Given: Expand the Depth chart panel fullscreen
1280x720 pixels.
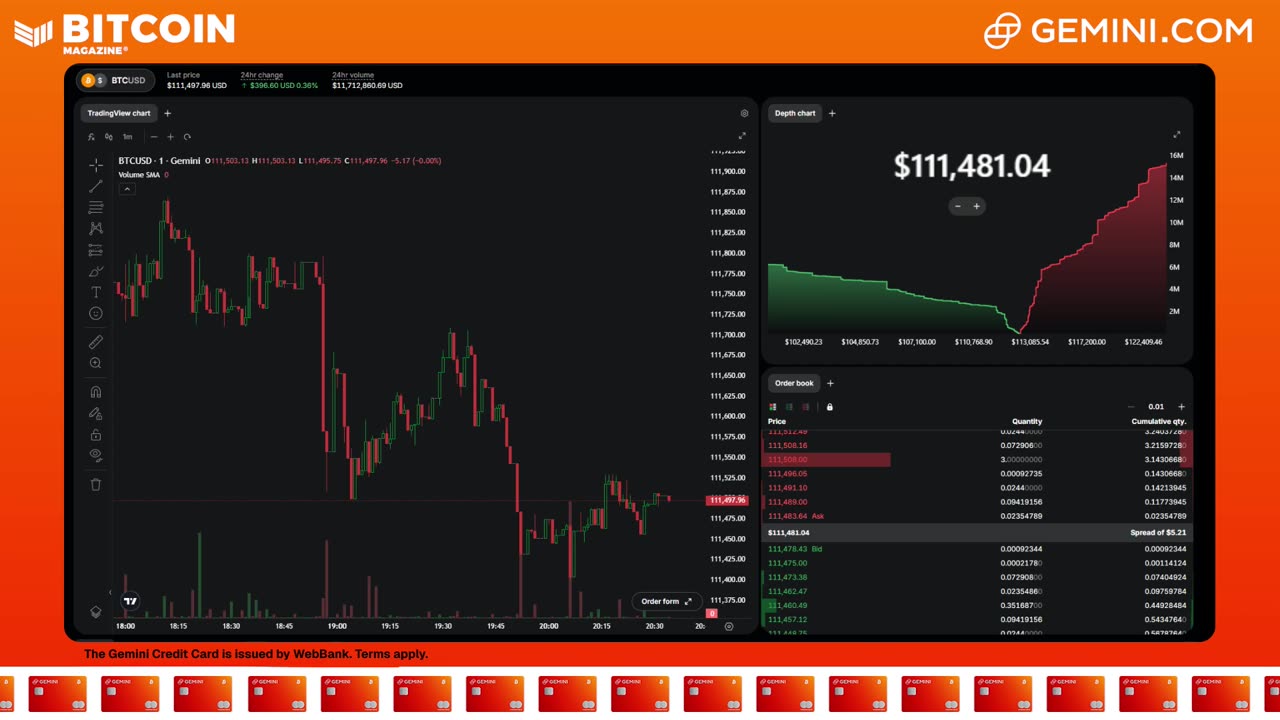Looking at the screenshot, I should coord(1177,134).
